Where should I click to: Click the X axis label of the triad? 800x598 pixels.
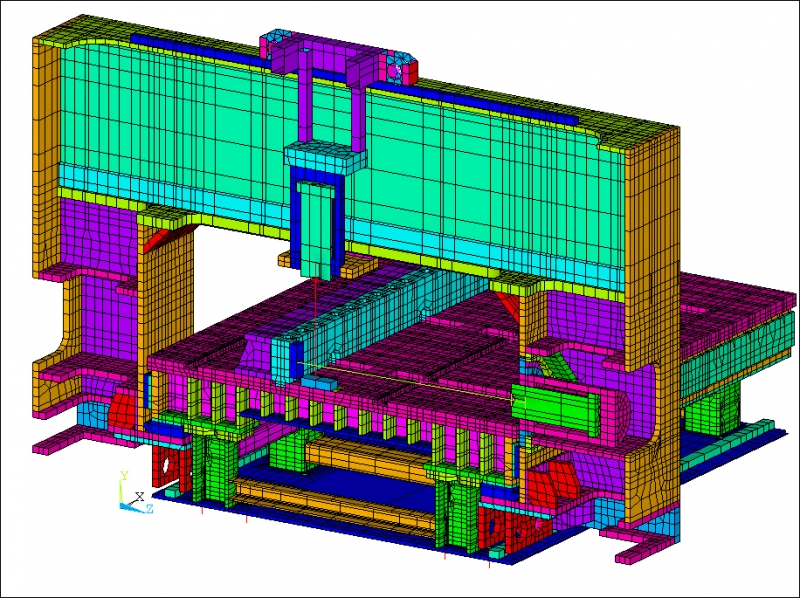click(140, 495)
